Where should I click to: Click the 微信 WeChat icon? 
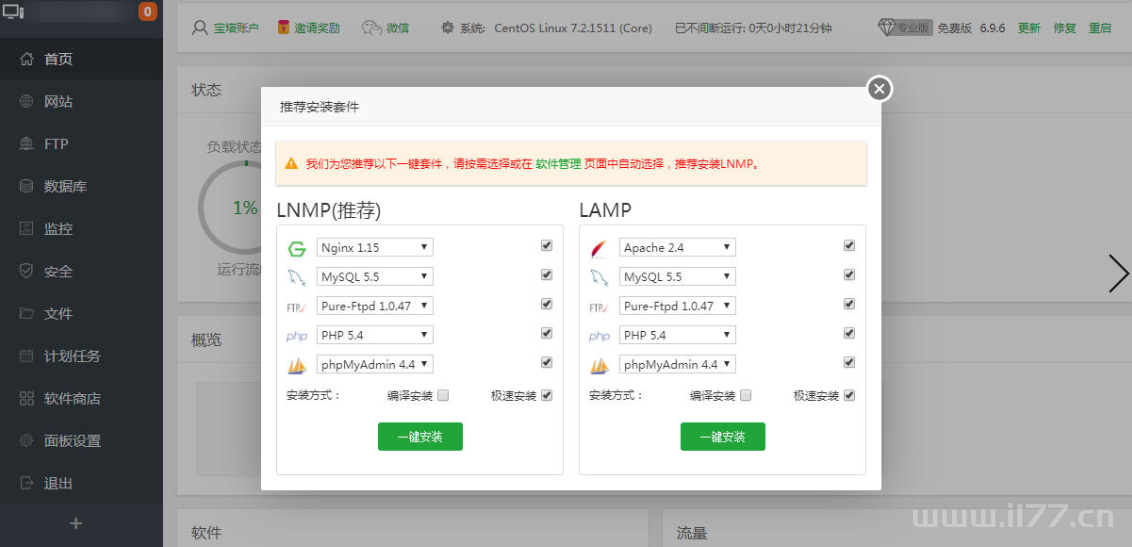coord(371,27)
